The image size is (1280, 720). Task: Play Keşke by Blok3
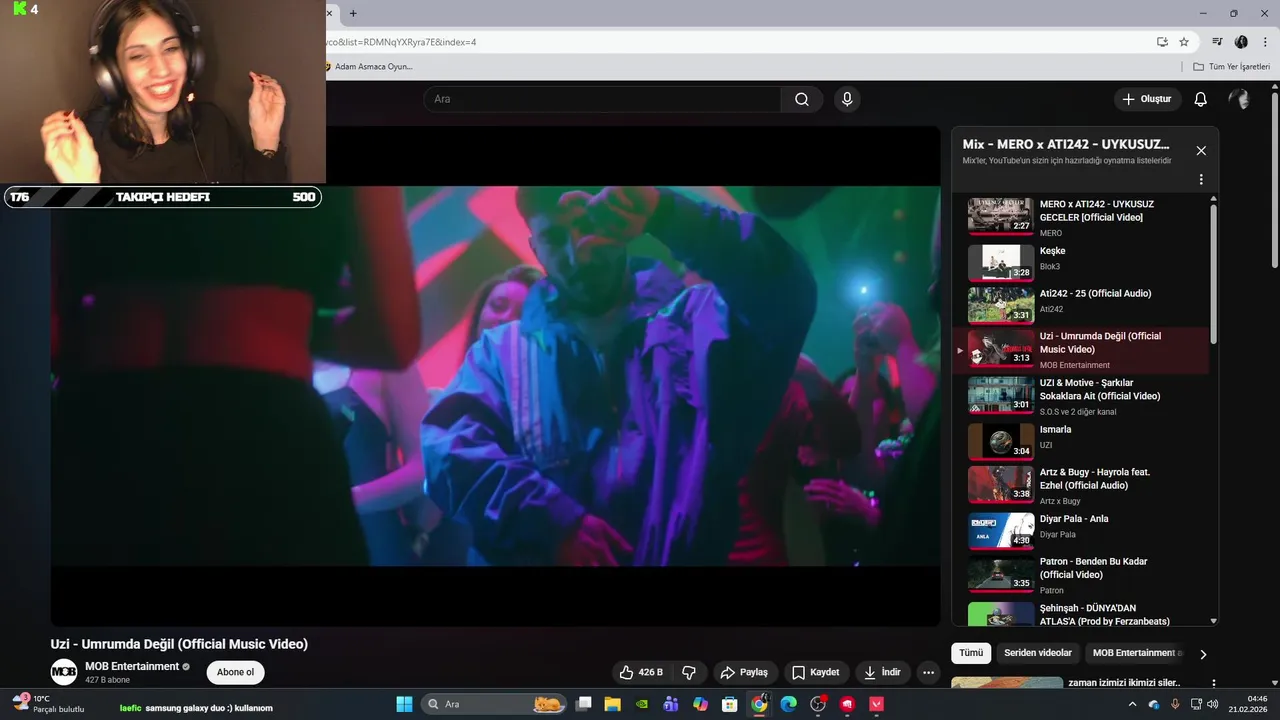pos(1080,261)
